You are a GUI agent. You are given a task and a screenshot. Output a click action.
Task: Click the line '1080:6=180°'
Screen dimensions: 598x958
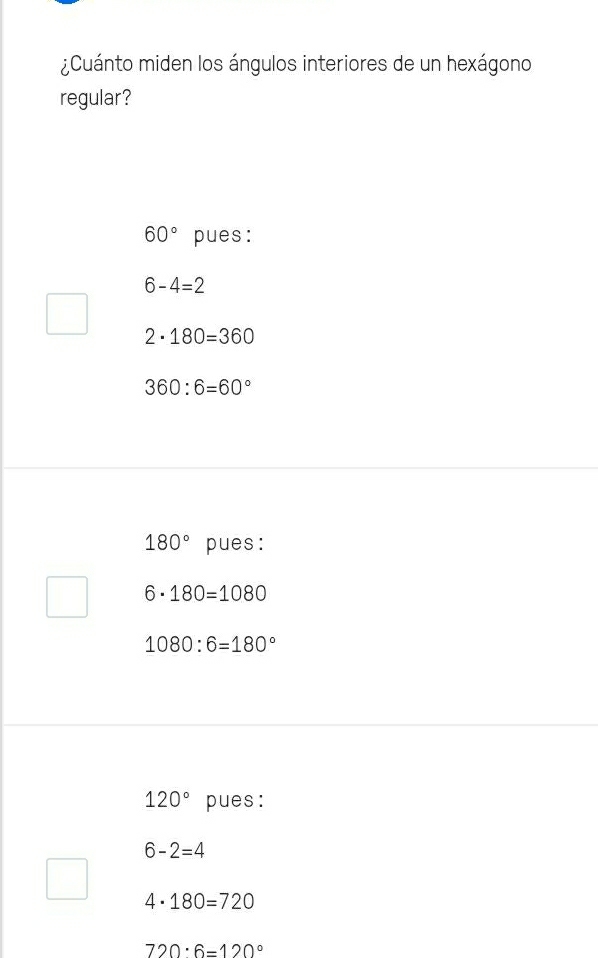210,645
